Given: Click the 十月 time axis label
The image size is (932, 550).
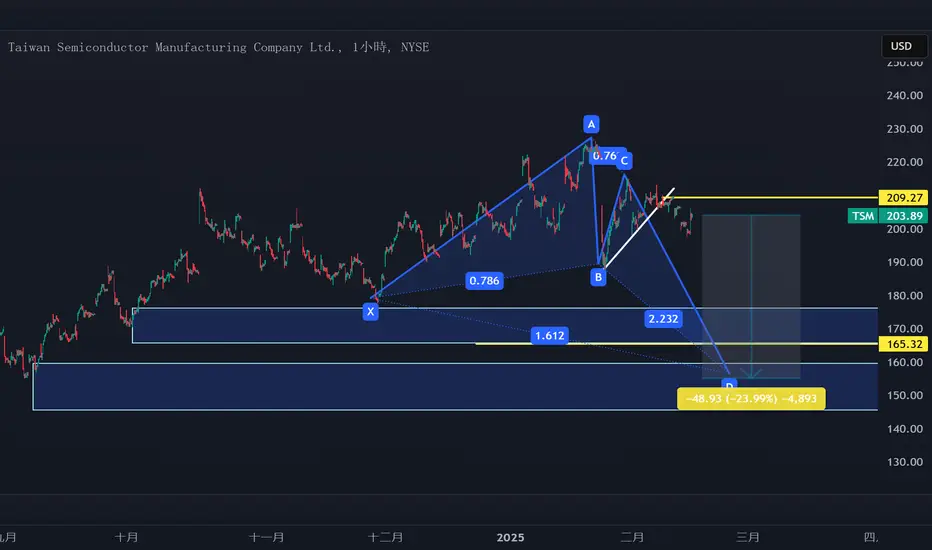Looking at the screenshot, I should point(127,538).
